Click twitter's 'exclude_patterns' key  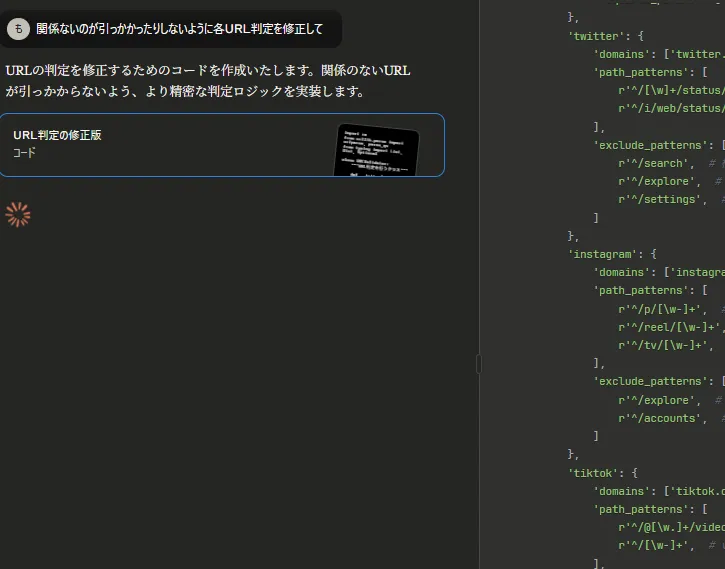click(650, 145)
